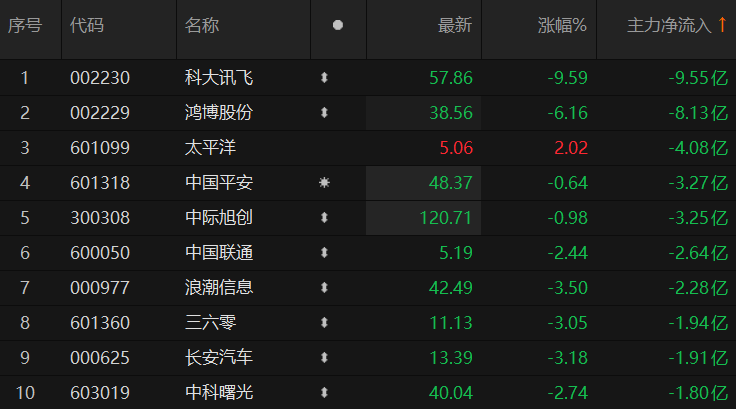Image resolution: width=736 pixels, height=409 pixels.
Task: Click the marker icon next to 中科曙光
Action: (324, 393)
